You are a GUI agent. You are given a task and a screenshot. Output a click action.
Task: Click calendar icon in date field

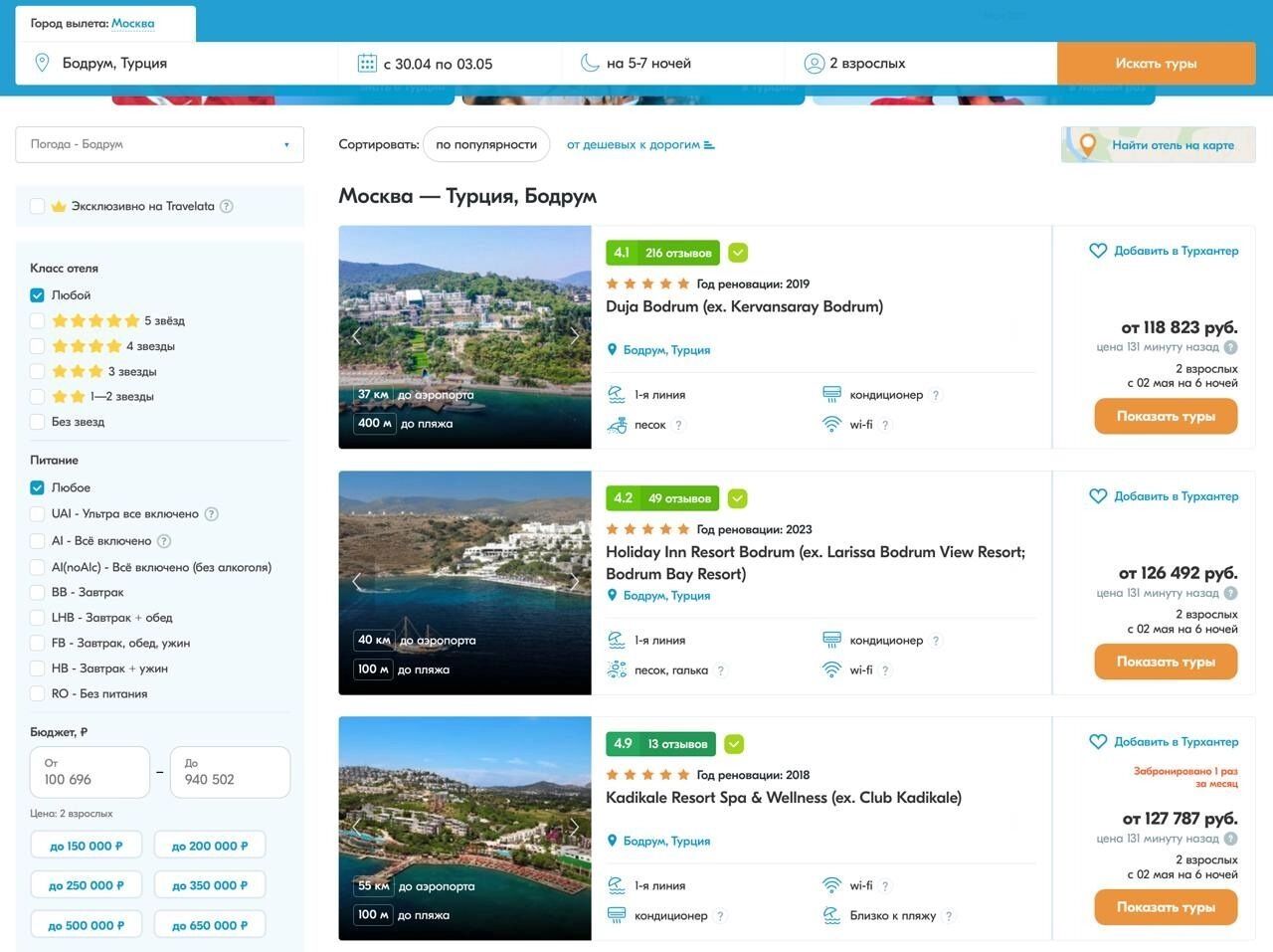367,64
